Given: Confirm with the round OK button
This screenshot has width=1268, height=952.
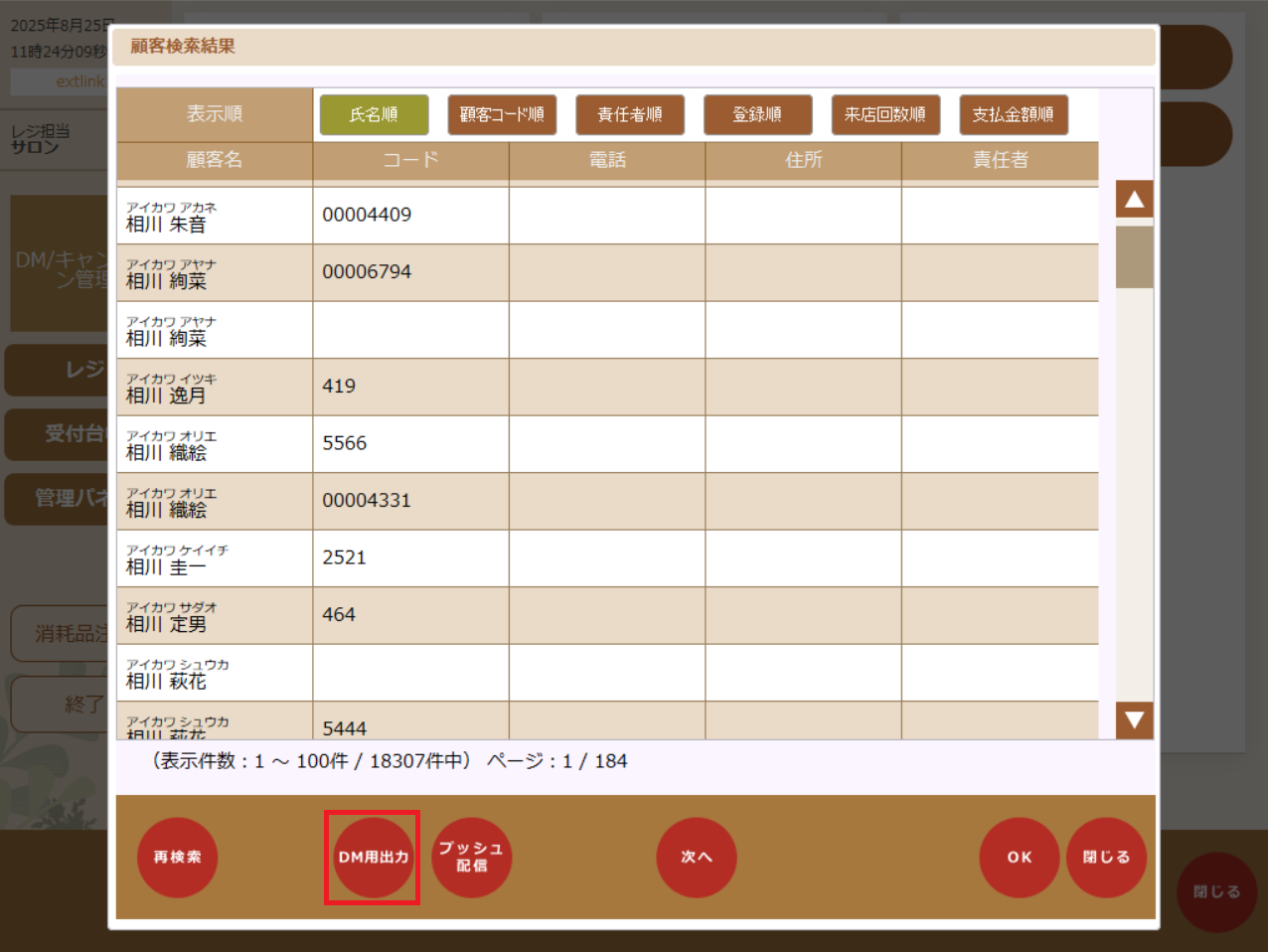Looking at the screenshot, I should (1019, 857).
